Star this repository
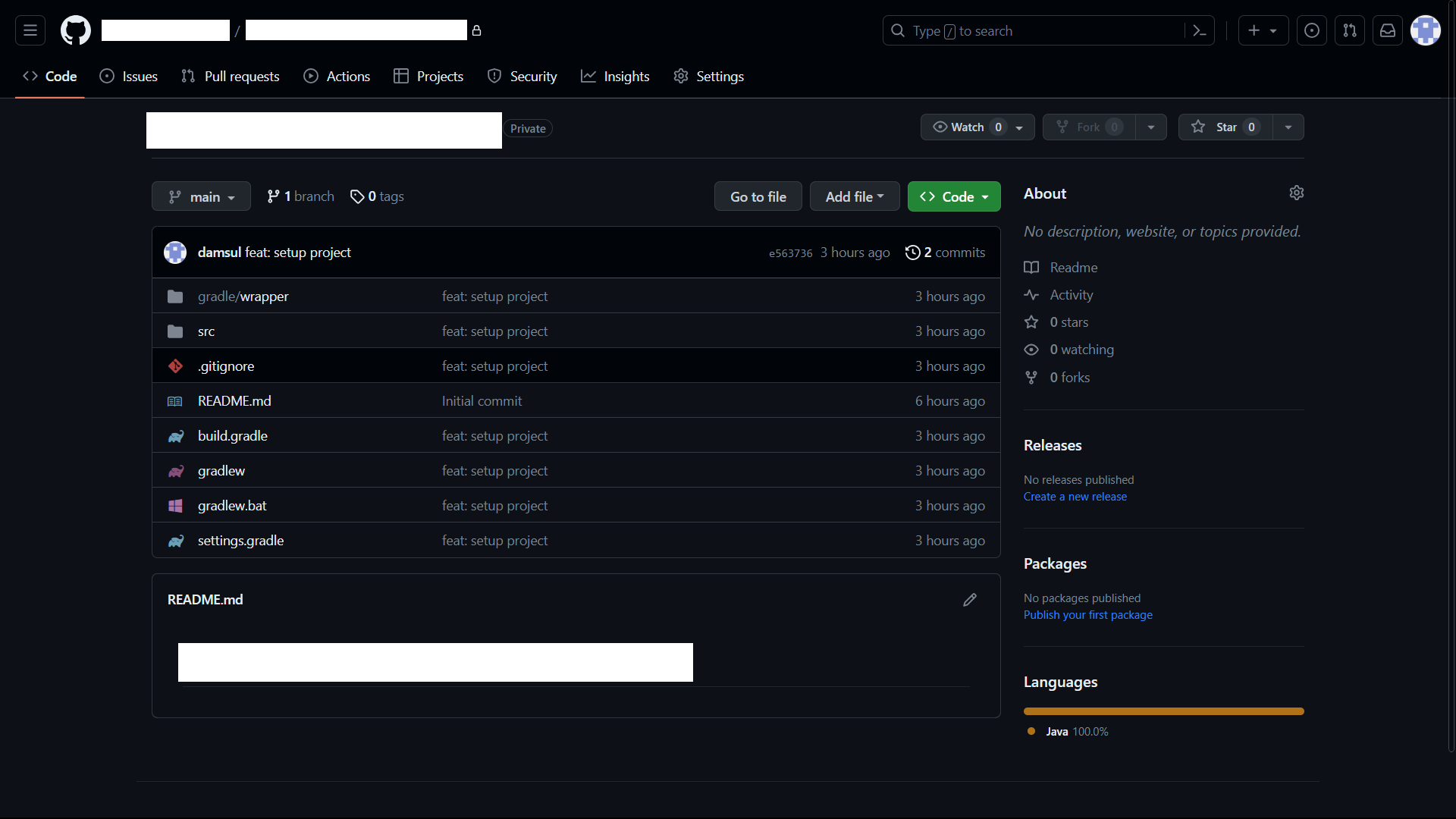1456x819 pixels. pyautogui.click(x=1225, y=127)
